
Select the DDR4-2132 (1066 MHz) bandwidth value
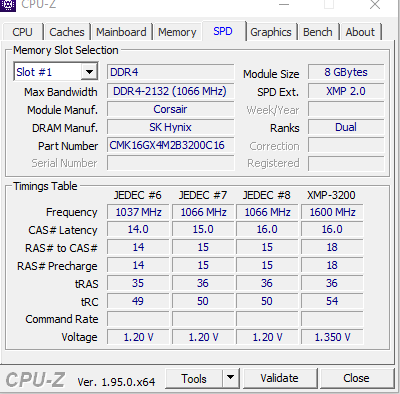pyautogui.click(x=170, y=91)
